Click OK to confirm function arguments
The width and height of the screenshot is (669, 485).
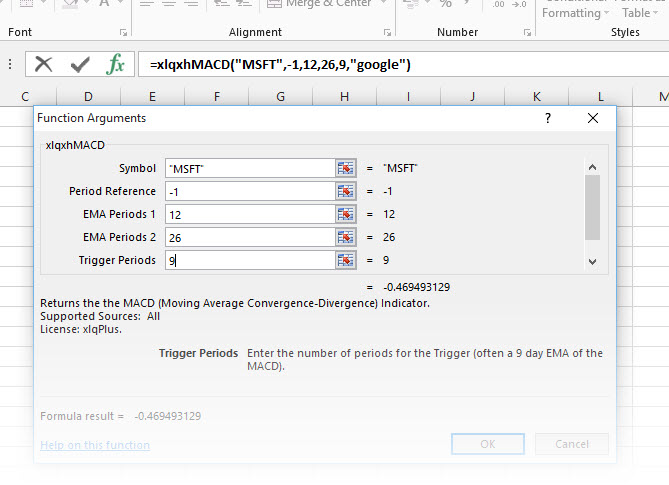pyautogui.click(x=488, y=444)
